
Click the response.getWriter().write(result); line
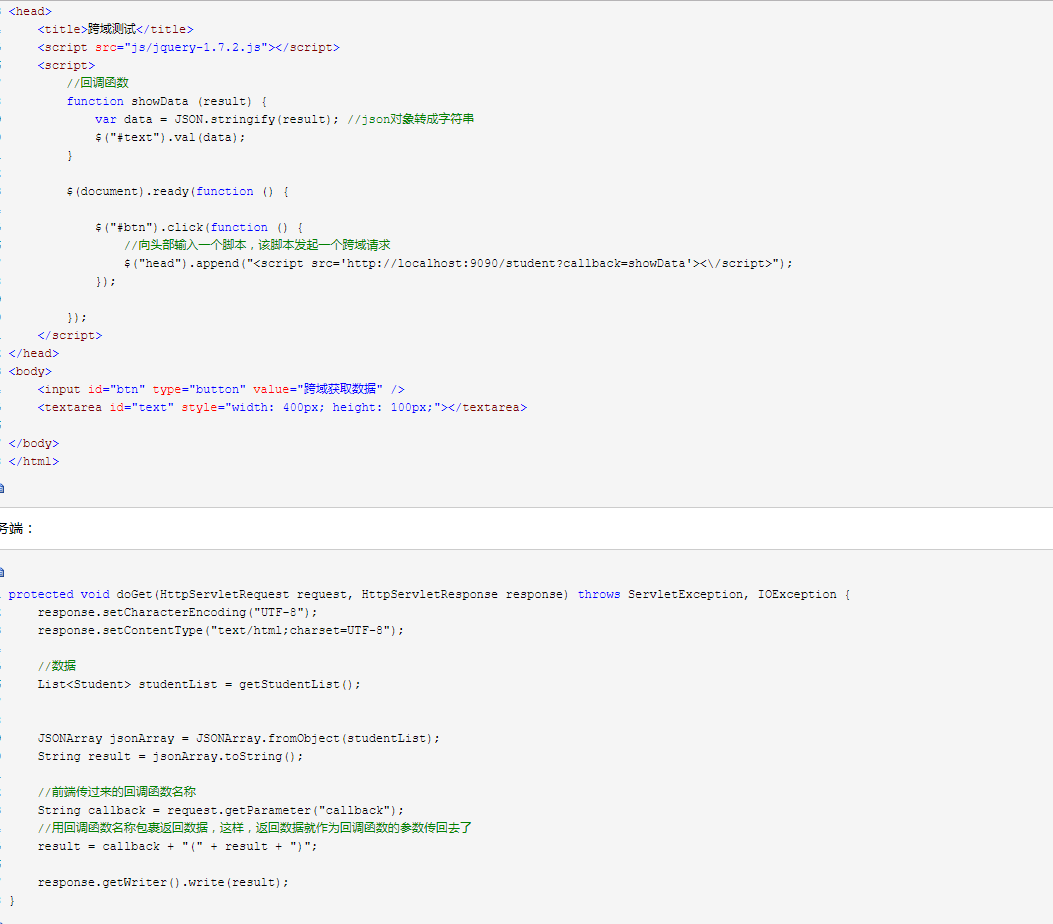coord(163,882)
